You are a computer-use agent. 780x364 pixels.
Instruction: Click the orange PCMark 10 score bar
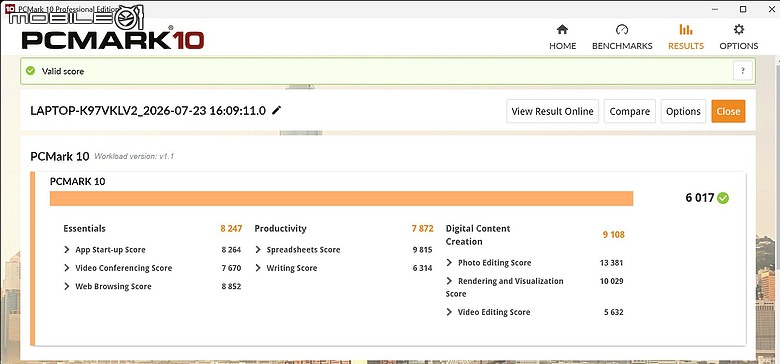pos(341,198)
